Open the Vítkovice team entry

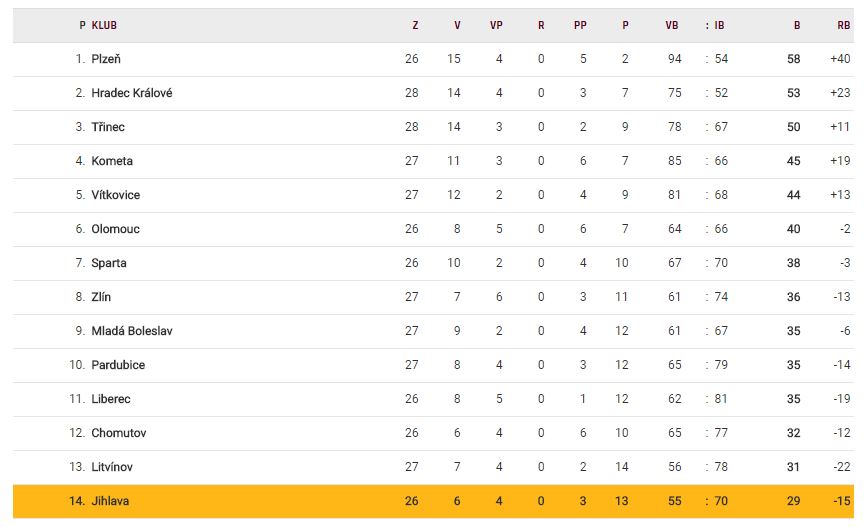[x=116, y=195]
